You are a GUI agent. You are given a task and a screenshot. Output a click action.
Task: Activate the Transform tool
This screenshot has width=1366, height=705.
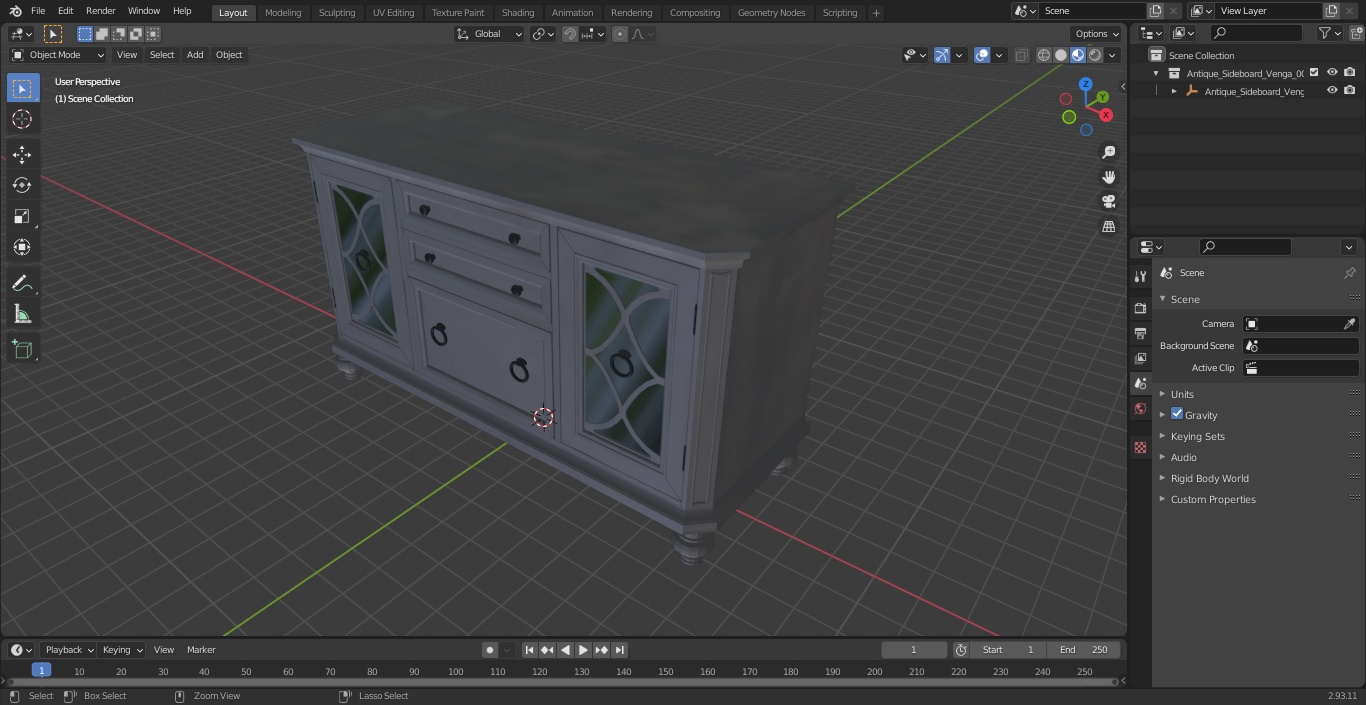point(22,247)
